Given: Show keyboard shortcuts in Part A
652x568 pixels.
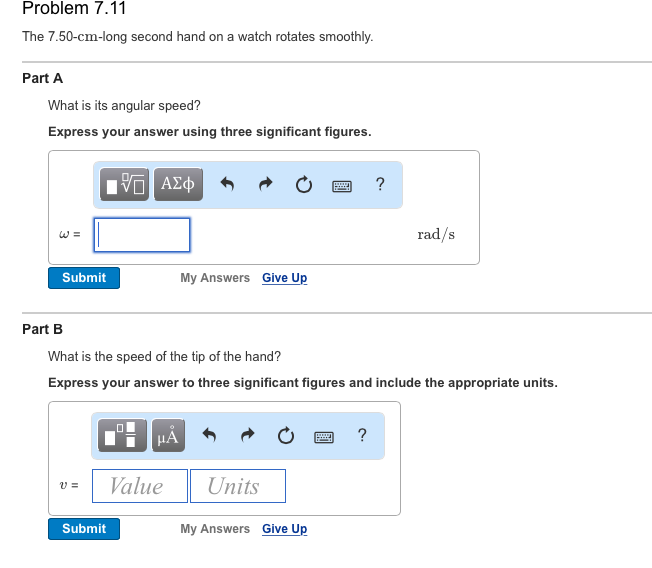Looking at the screenshot, I should pyautogui.click(x=341, y=185).
